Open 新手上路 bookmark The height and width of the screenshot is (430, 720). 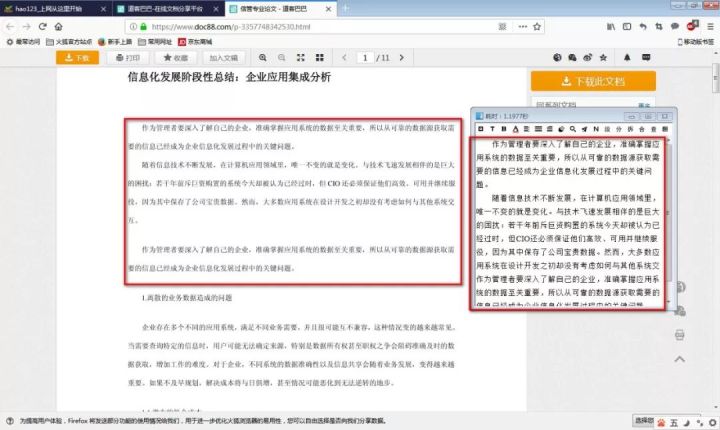click(x=115, y=42)
